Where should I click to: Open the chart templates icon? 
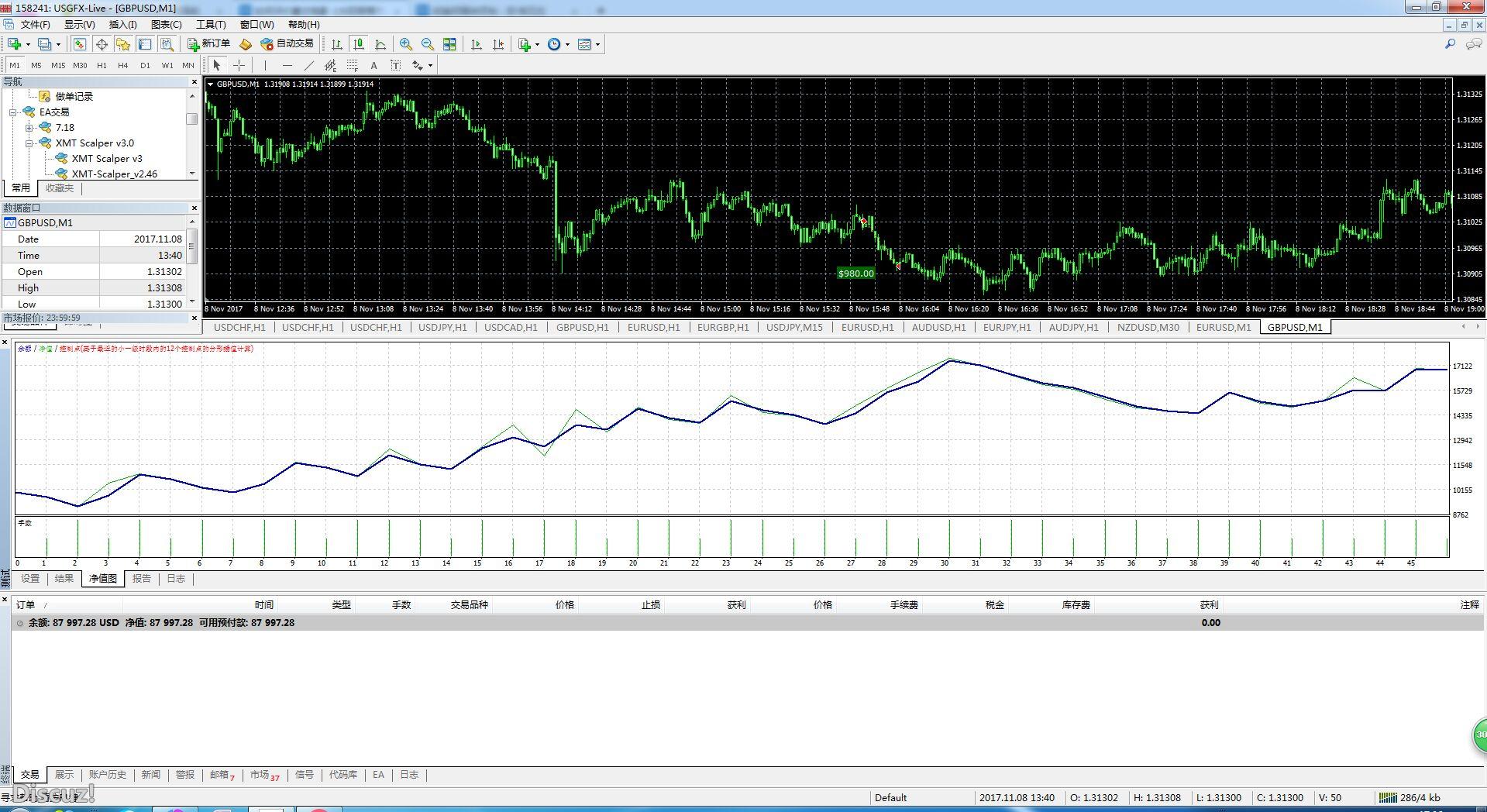pos(584,44)
